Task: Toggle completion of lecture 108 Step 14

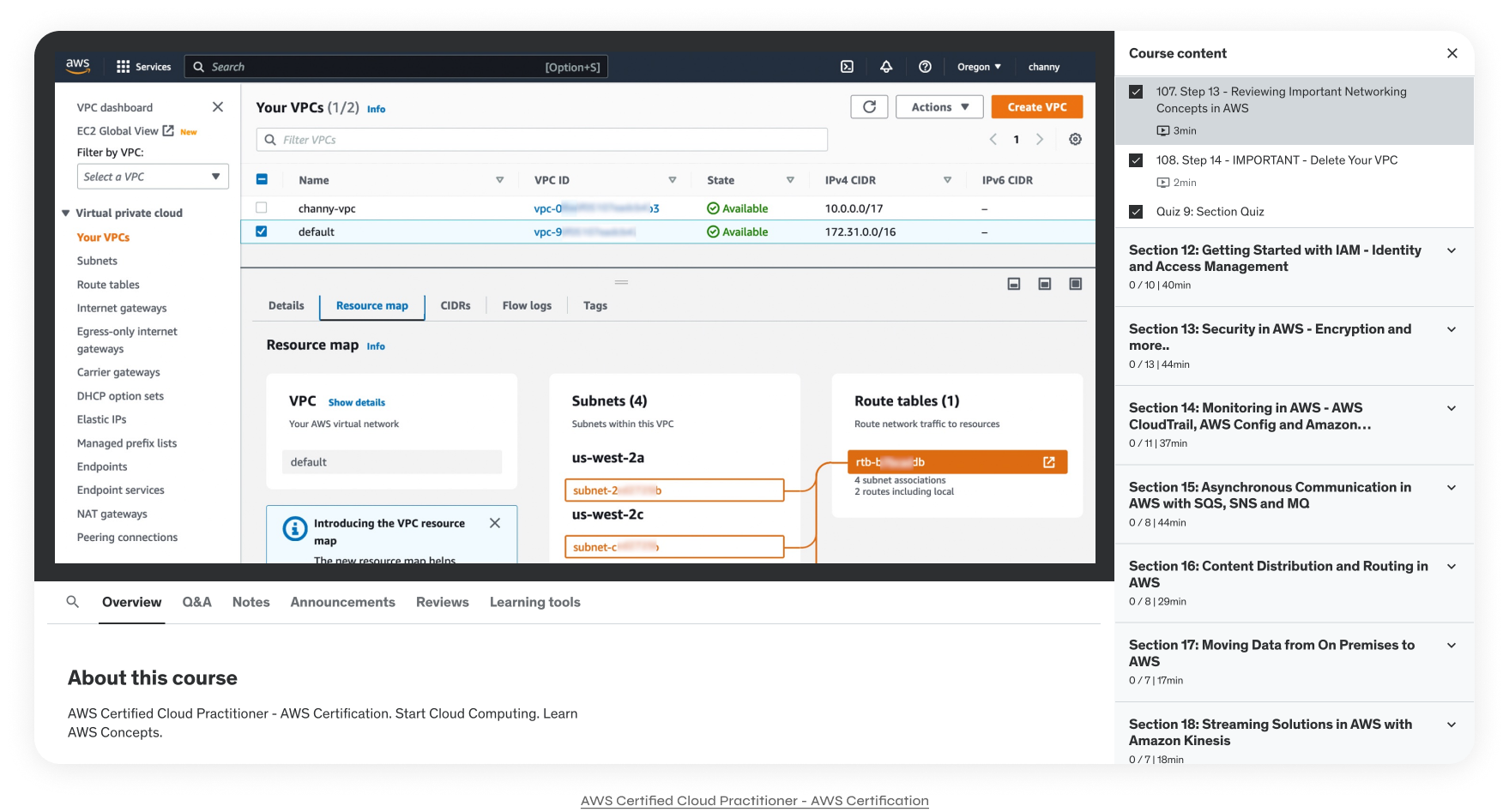Action: pos(1136,160)
